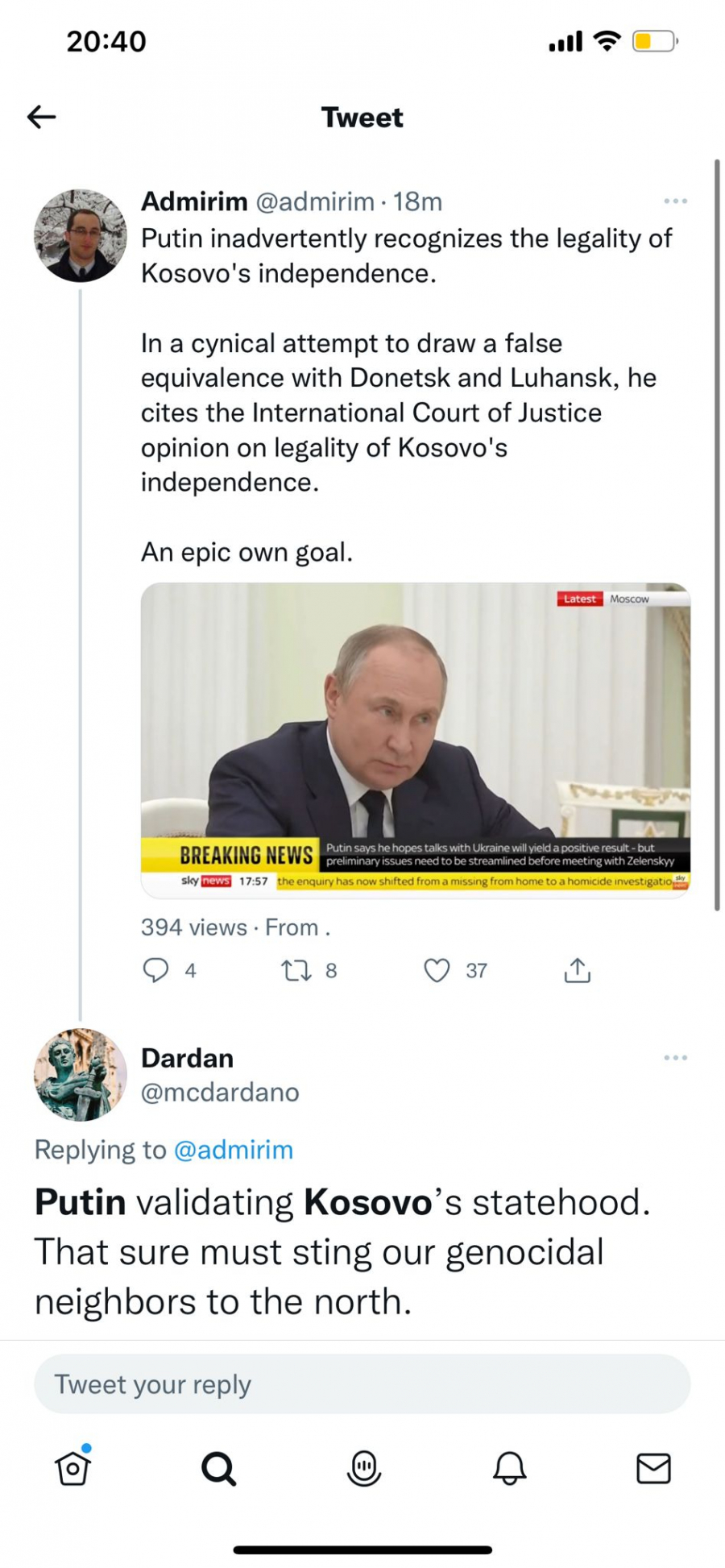Go back using the back arrow
The width and height of the screenshot is (725, 1568).
click(40, 117)
